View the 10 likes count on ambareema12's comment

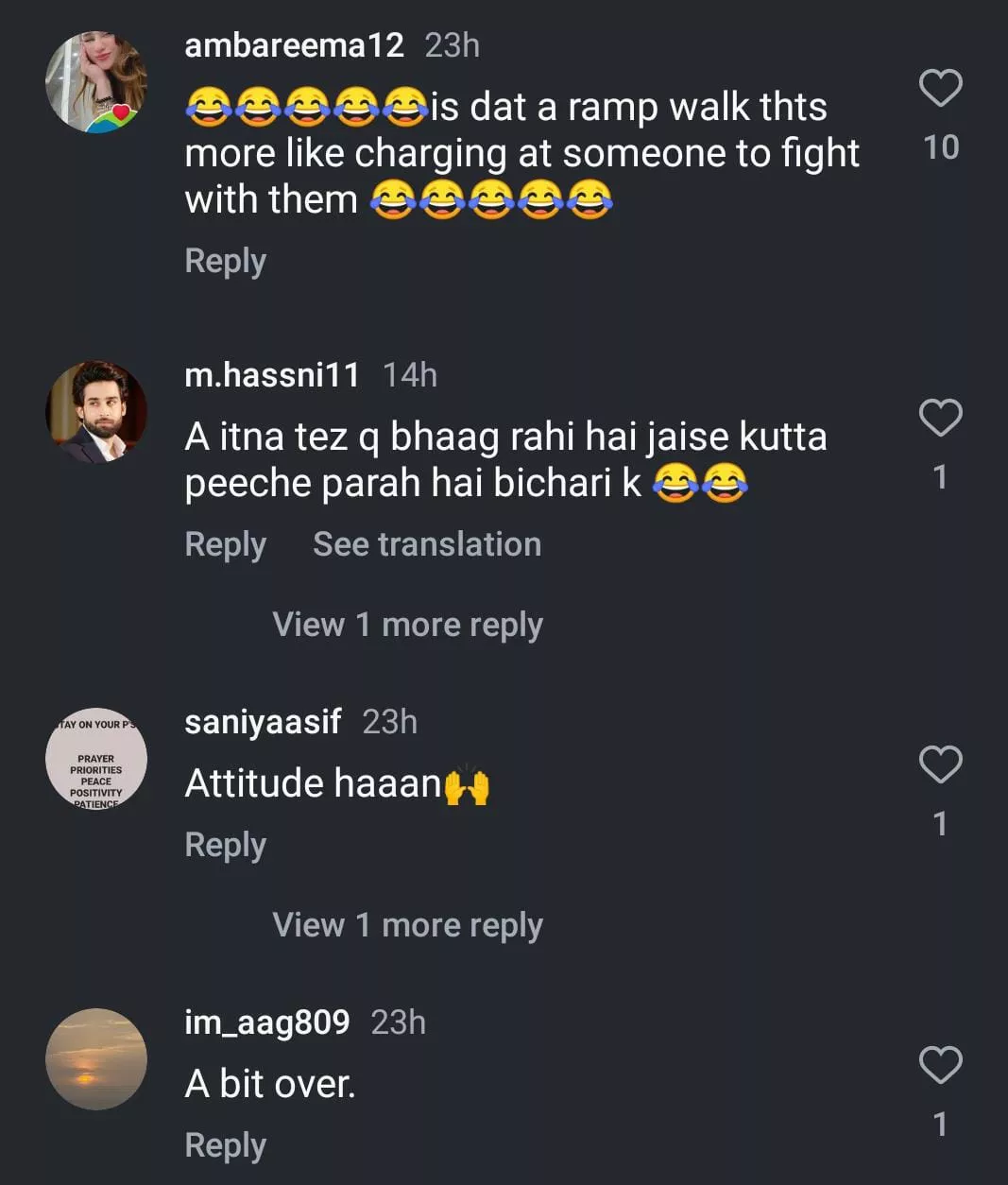tap(941, 147)
